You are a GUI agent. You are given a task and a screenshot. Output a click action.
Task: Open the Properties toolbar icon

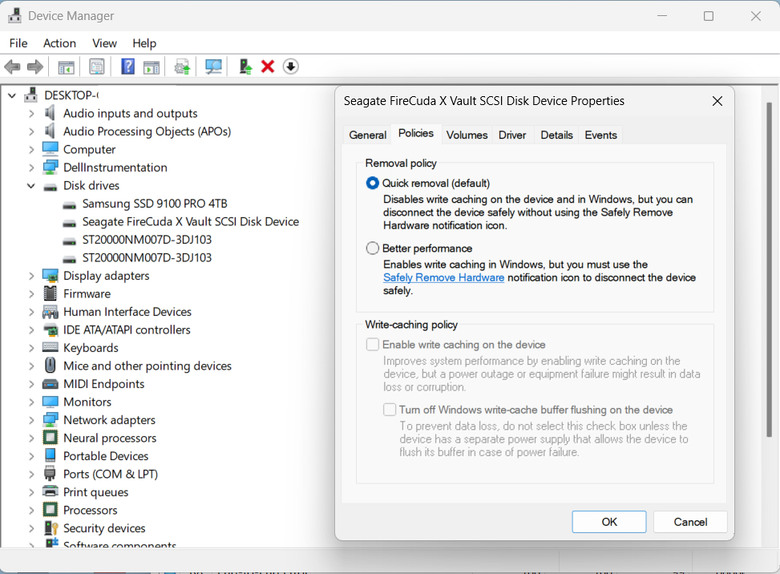point(97,67)
